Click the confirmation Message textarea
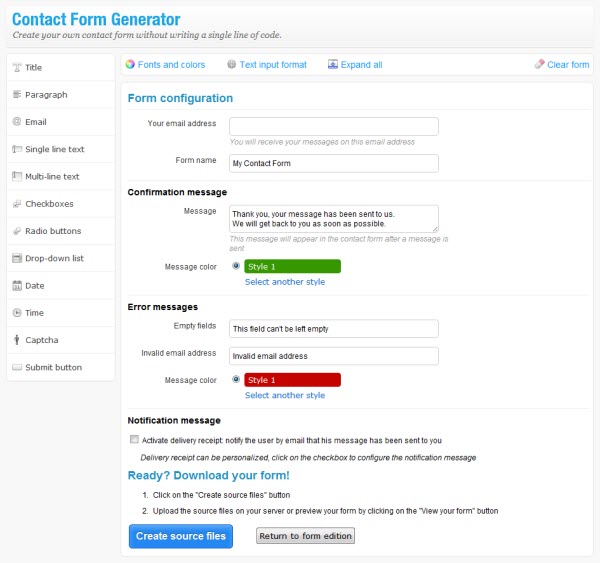Screen dimensions: 600x563 334,219
